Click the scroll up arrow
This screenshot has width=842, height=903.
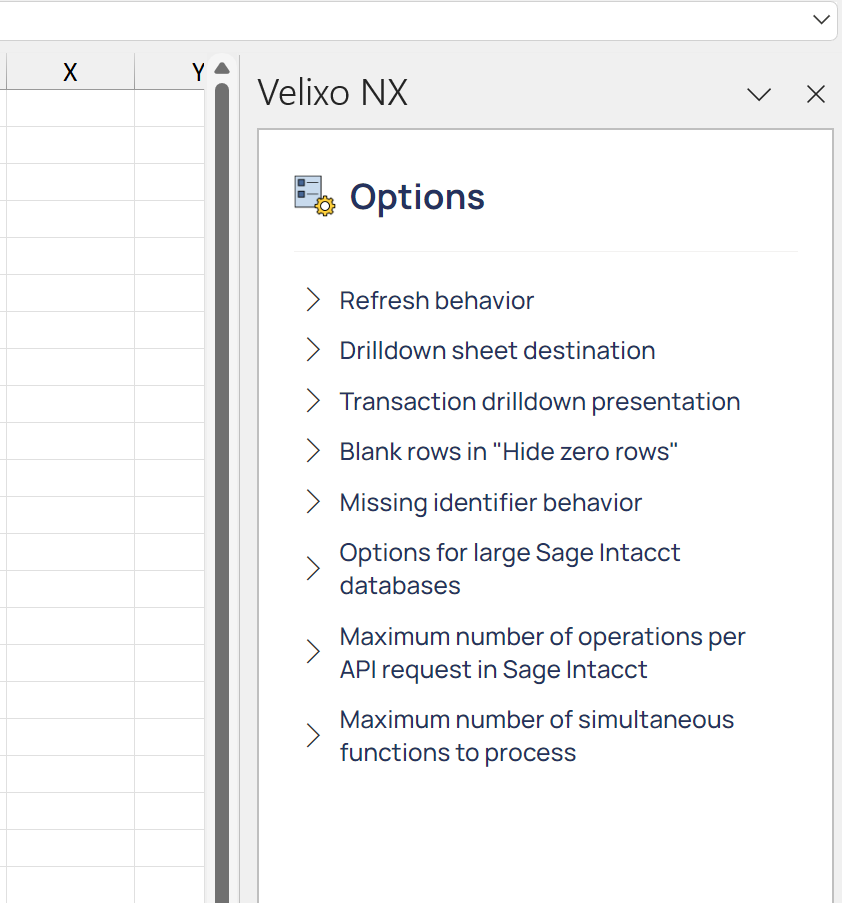222,69
